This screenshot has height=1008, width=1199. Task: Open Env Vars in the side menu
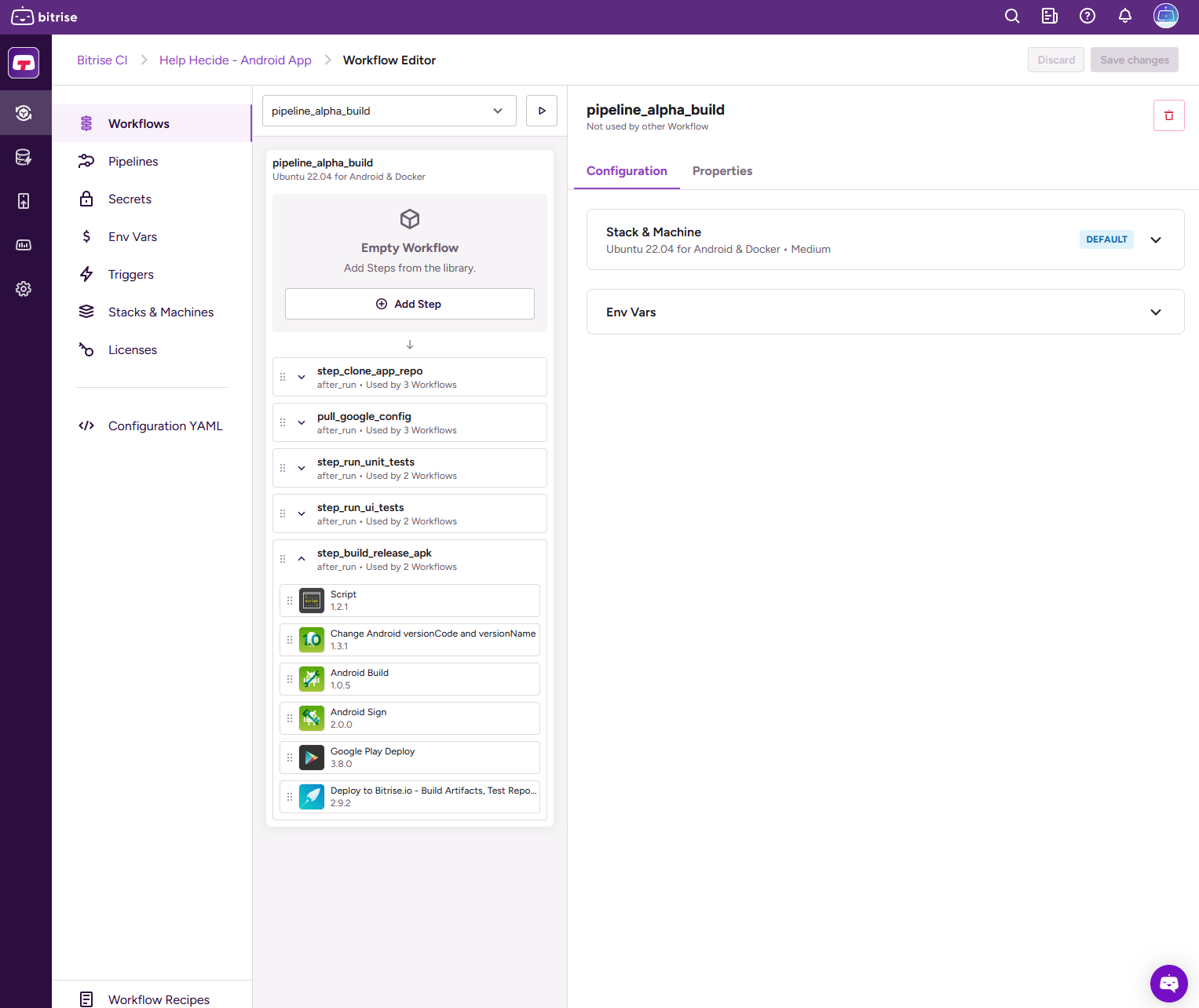click(x=152, y=236)
